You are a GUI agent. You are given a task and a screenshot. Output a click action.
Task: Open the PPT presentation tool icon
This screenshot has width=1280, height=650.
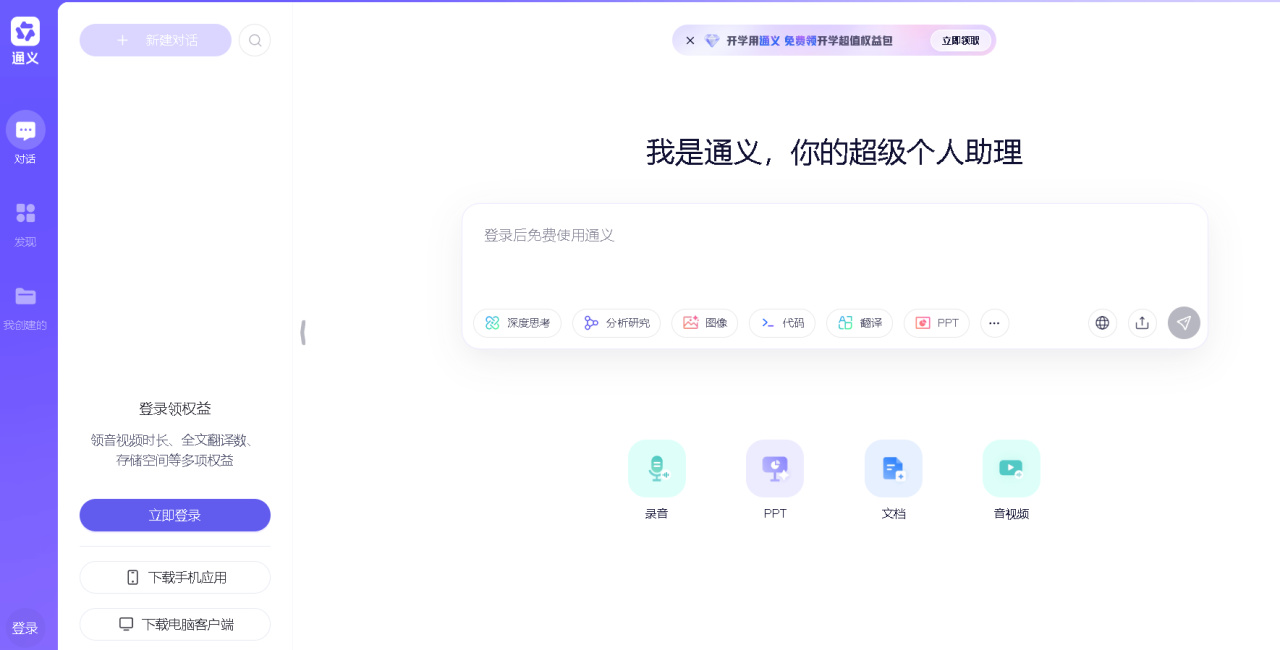[x=775, y=468]
